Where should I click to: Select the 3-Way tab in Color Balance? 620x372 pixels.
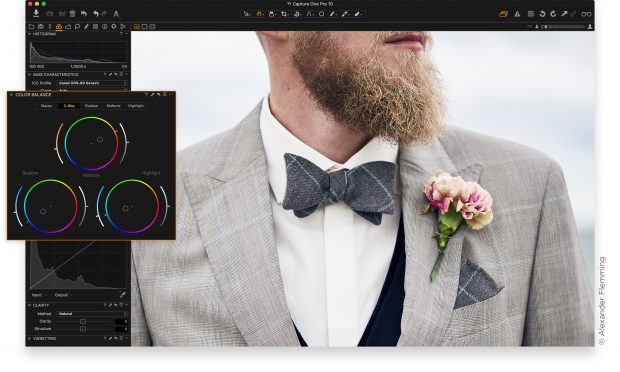click(x=69, y=106)
